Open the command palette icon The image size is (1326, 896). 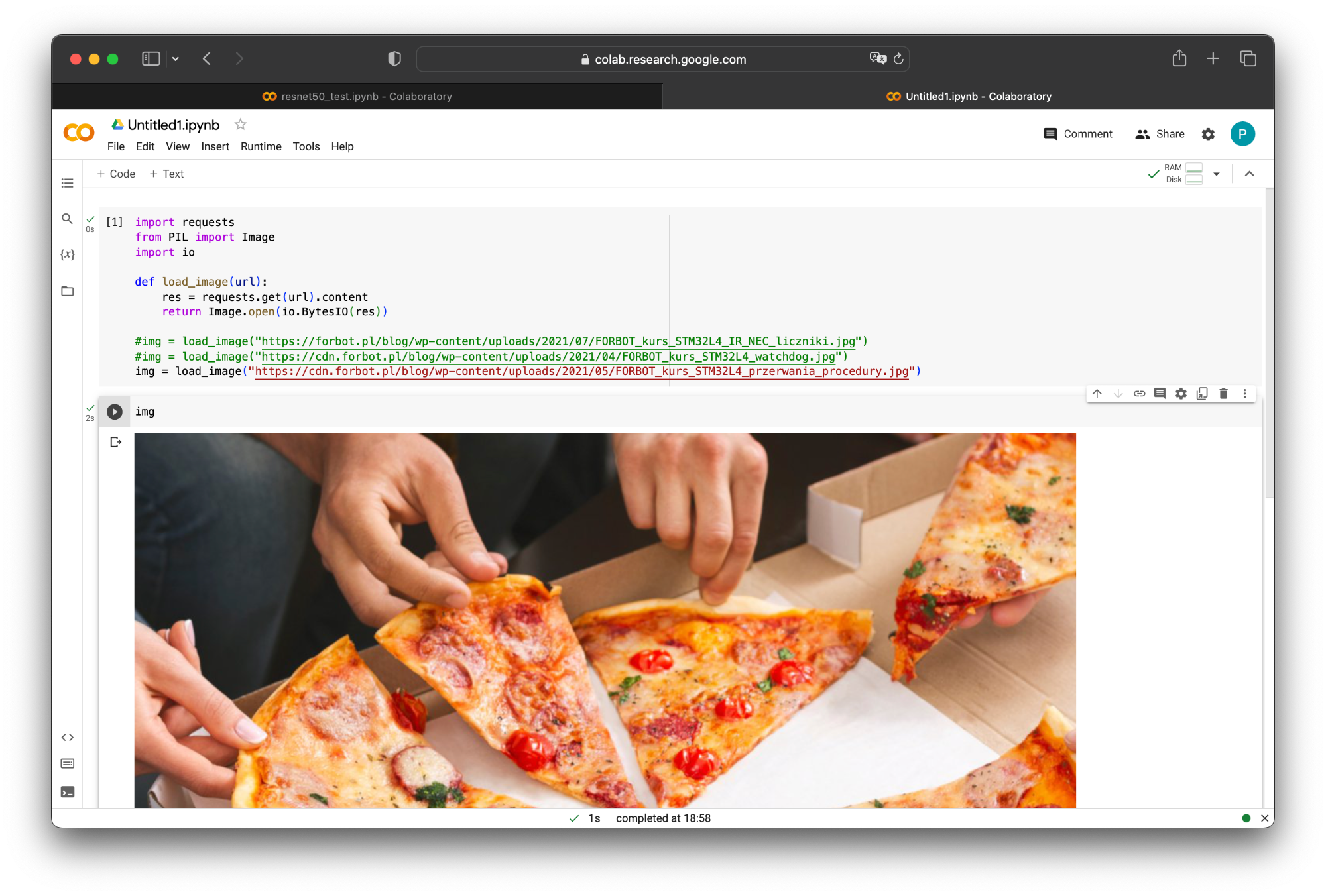(67, 763)
